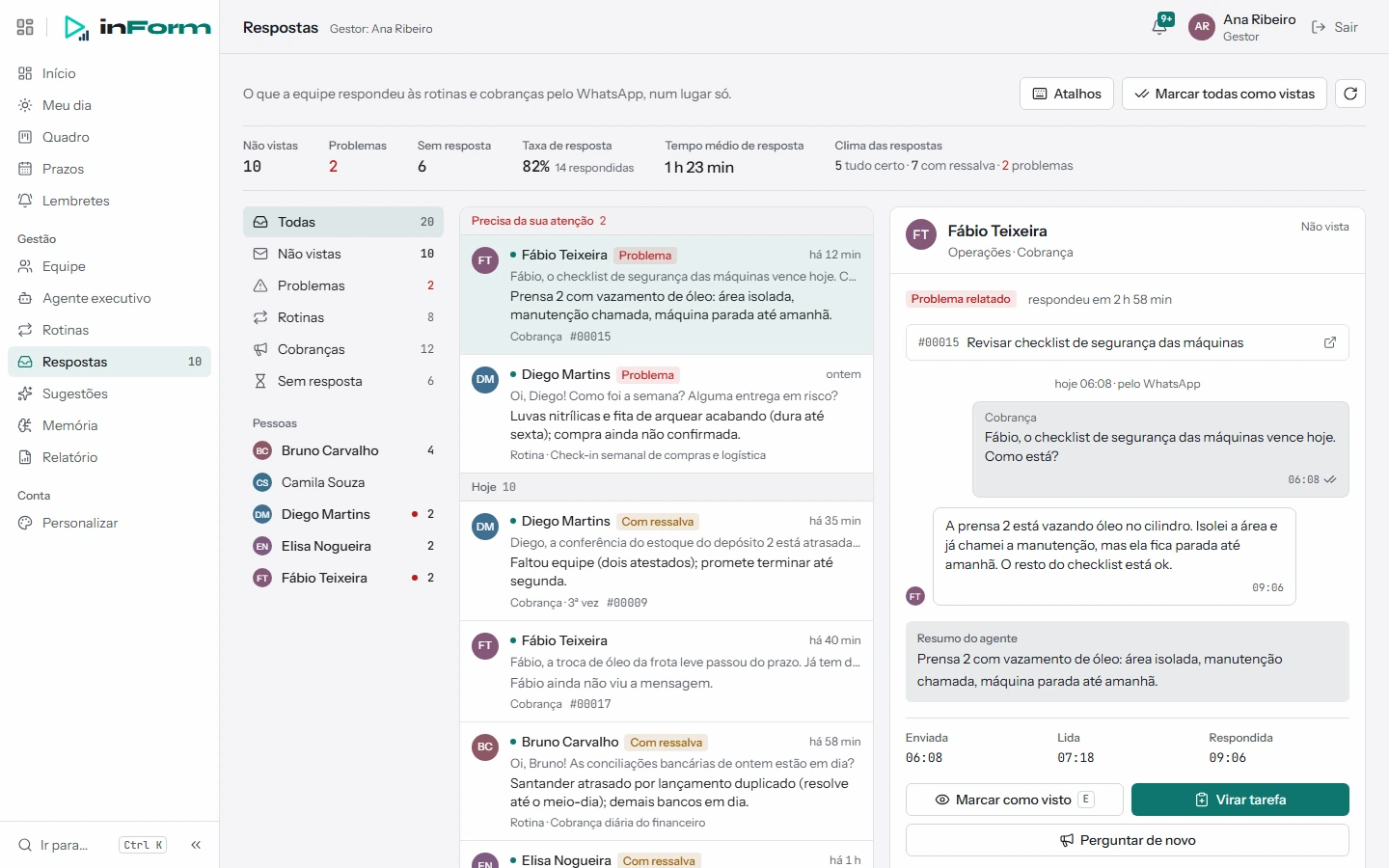Click Marcar como visto button
This screenshot has width=1389, height=868.
point(1015,800)
